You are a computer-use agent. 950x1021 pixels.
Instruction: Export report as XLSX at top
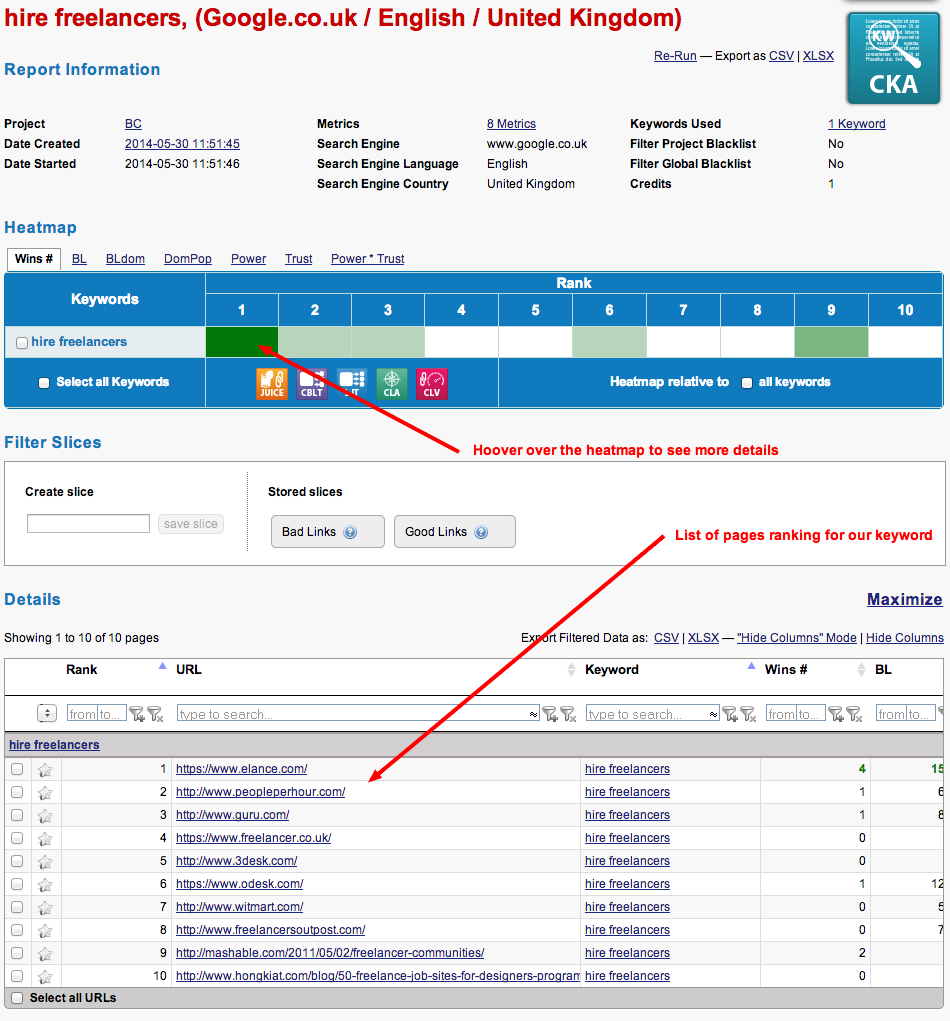coord(818,56)
